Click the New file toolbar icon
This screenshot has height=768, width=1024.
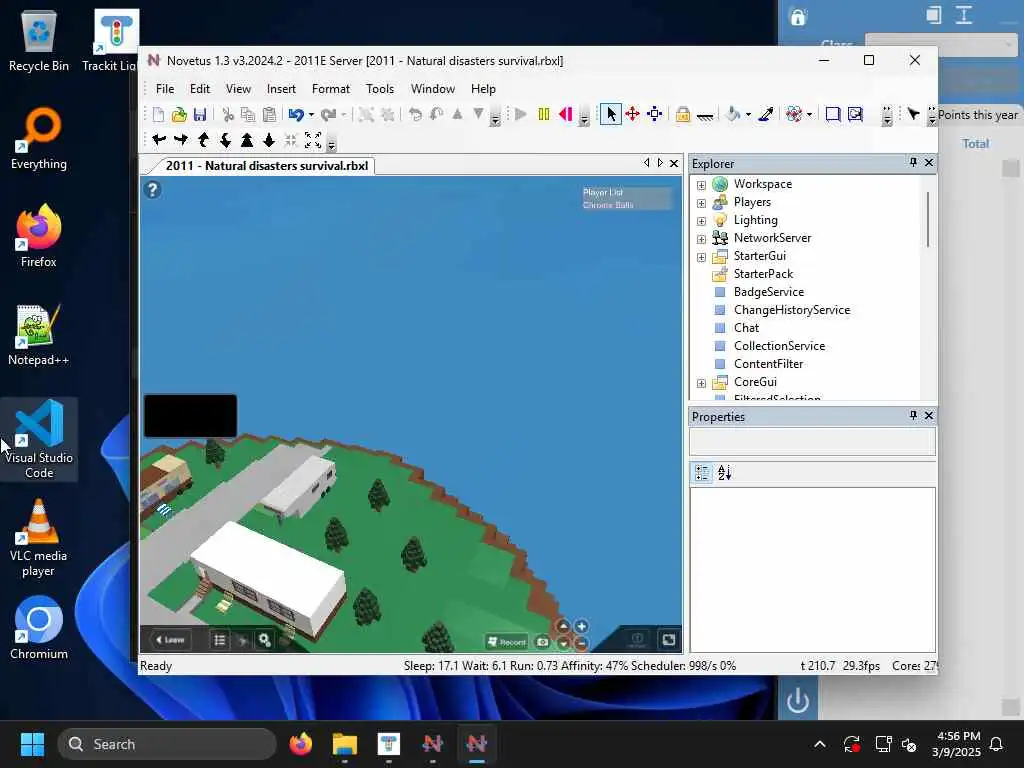click(158, 114)
